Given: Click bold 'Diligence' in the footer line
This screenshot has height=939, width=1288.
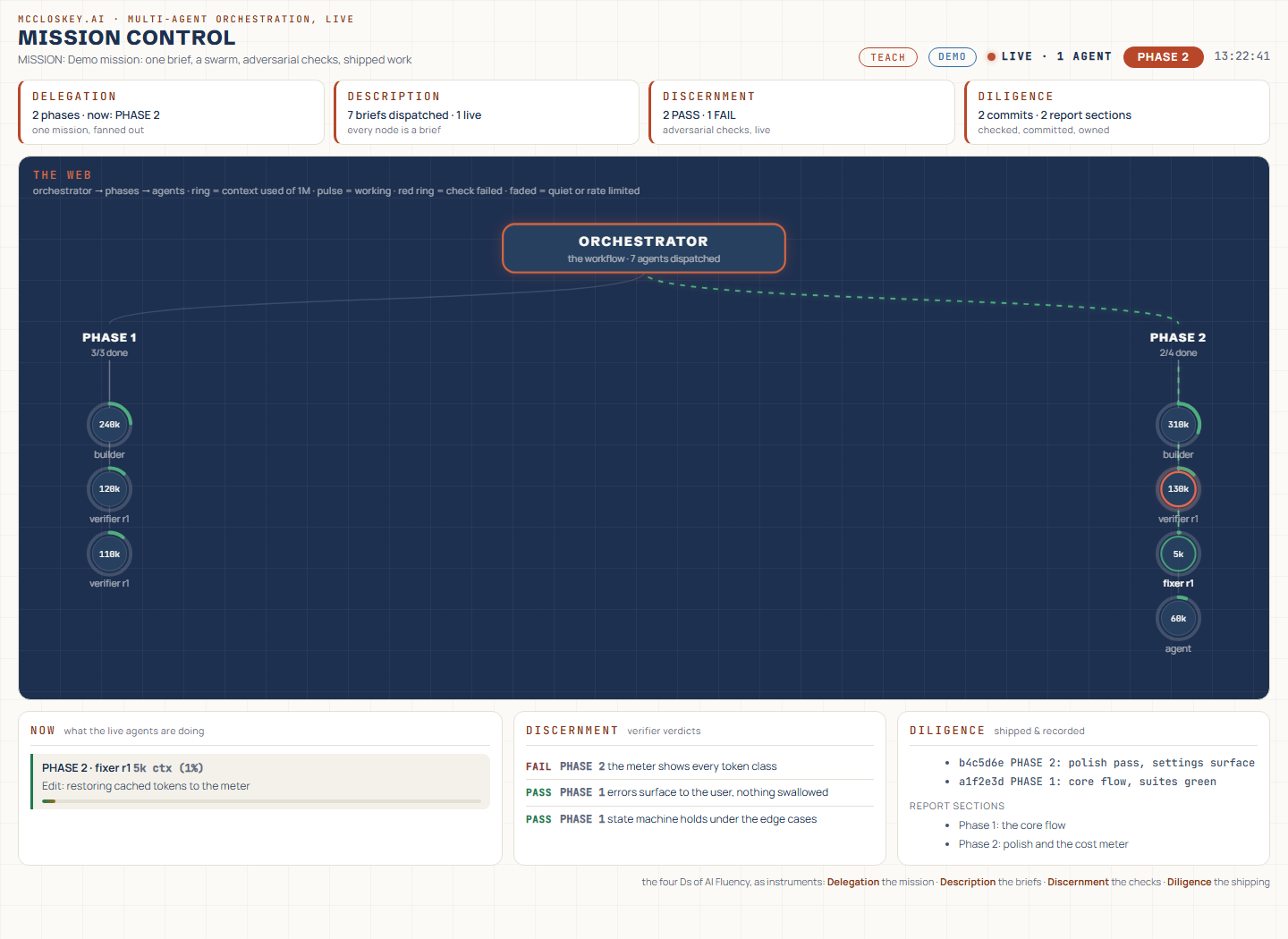Looking at the screenshot, I should click(1189, 882).
